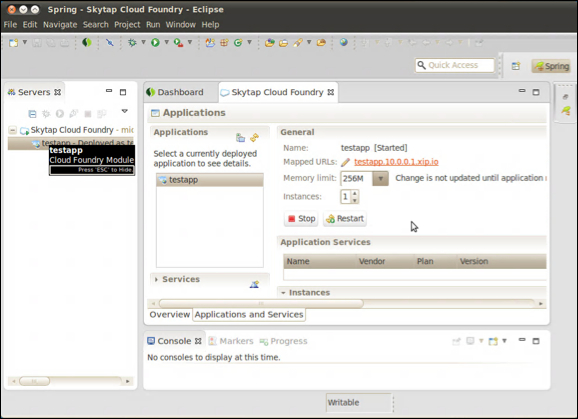Open the dropdown arrow next to External Tools
This screenshot has height=419, width=578.
(x=190, y=42)
